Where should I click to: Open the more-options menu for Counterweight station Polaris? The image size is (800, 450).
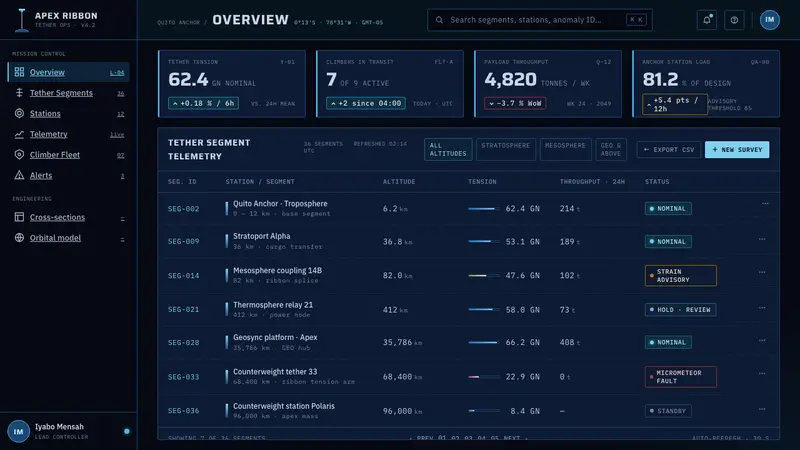762,409
